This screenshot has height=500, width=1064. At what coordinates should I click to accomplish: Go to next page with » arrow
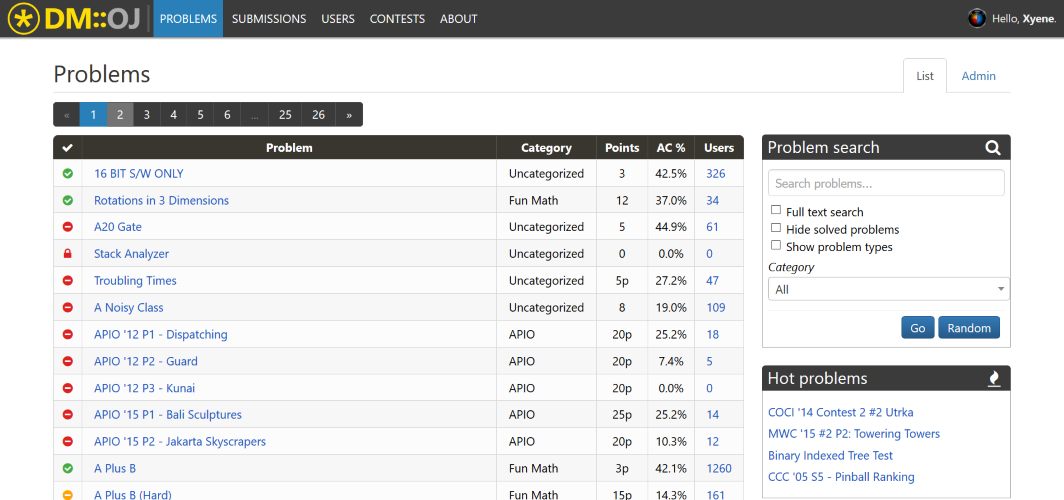[349, 115]
